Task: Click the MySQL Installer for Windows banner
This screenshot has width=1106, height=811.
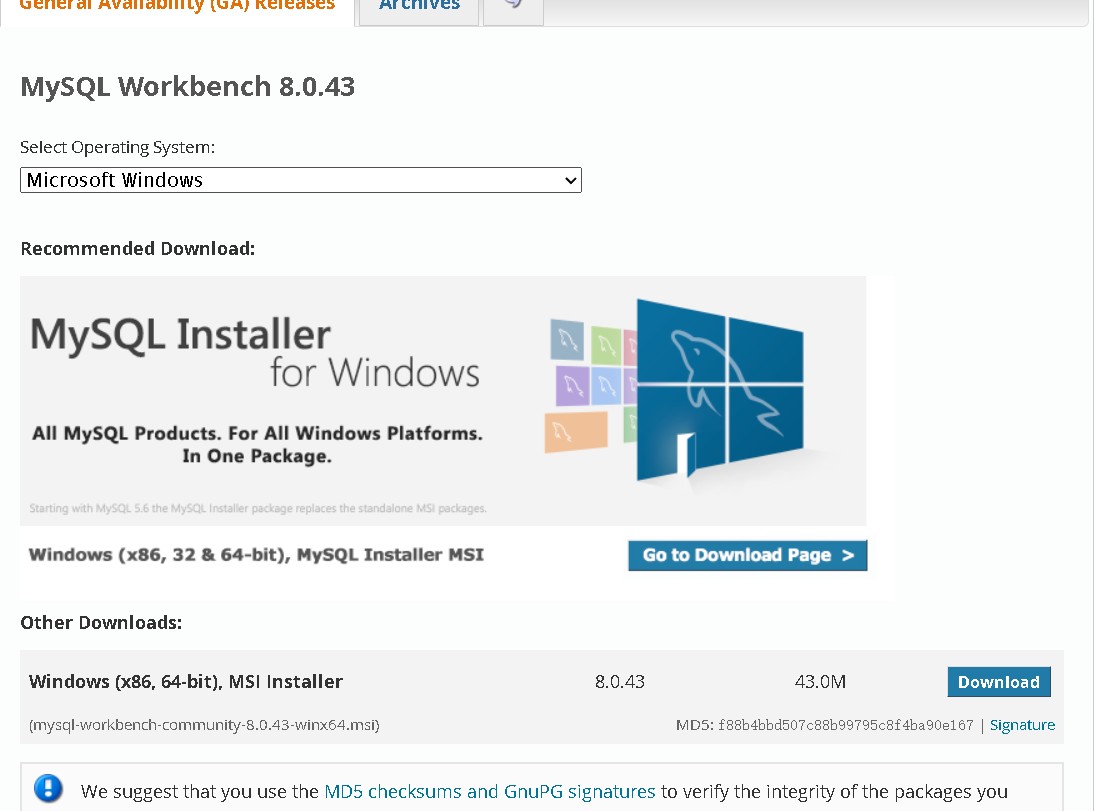Action: coord(443,401)
